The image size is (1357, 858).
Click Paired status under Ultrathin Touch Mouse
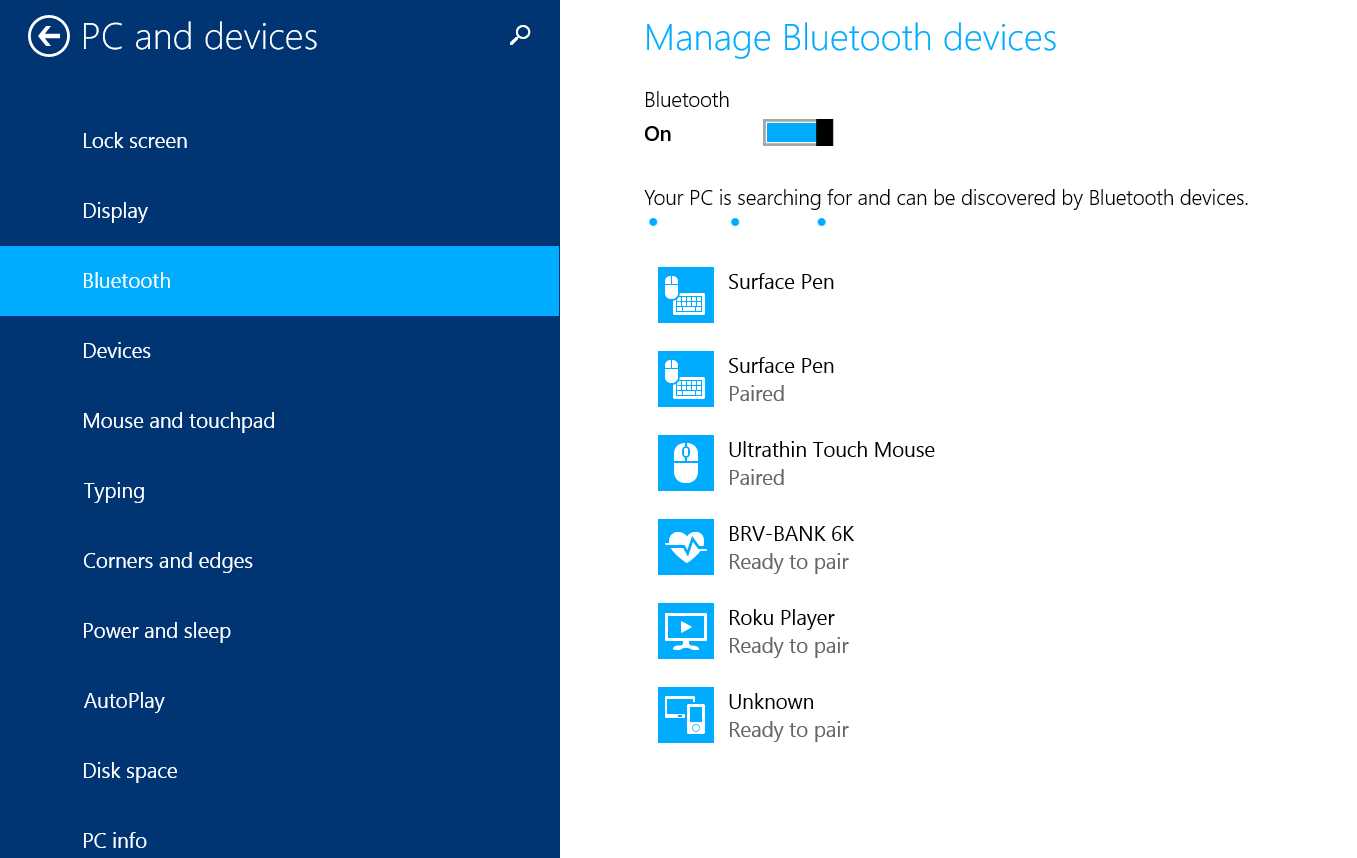click(756, 478)
